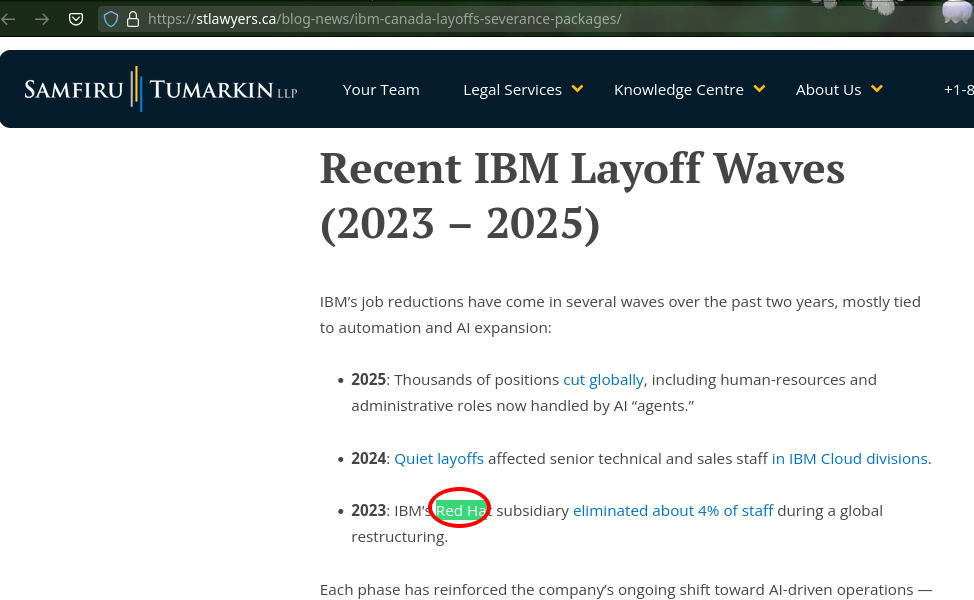Open the "eliminated about 4% of staff" link
Image resolution: width=974 pixels, height=600 pixels.
click(x=673, y=511)
